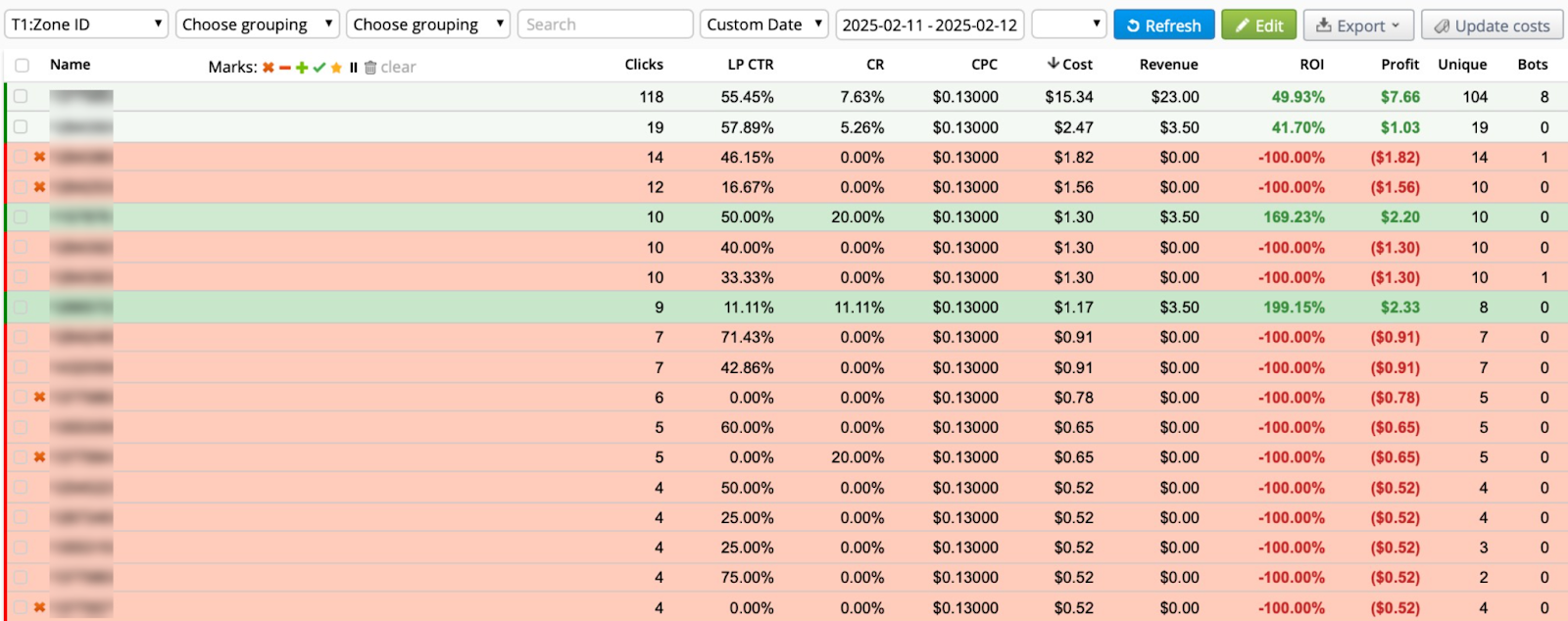Sort table by Cost column

coord(1070,65)
